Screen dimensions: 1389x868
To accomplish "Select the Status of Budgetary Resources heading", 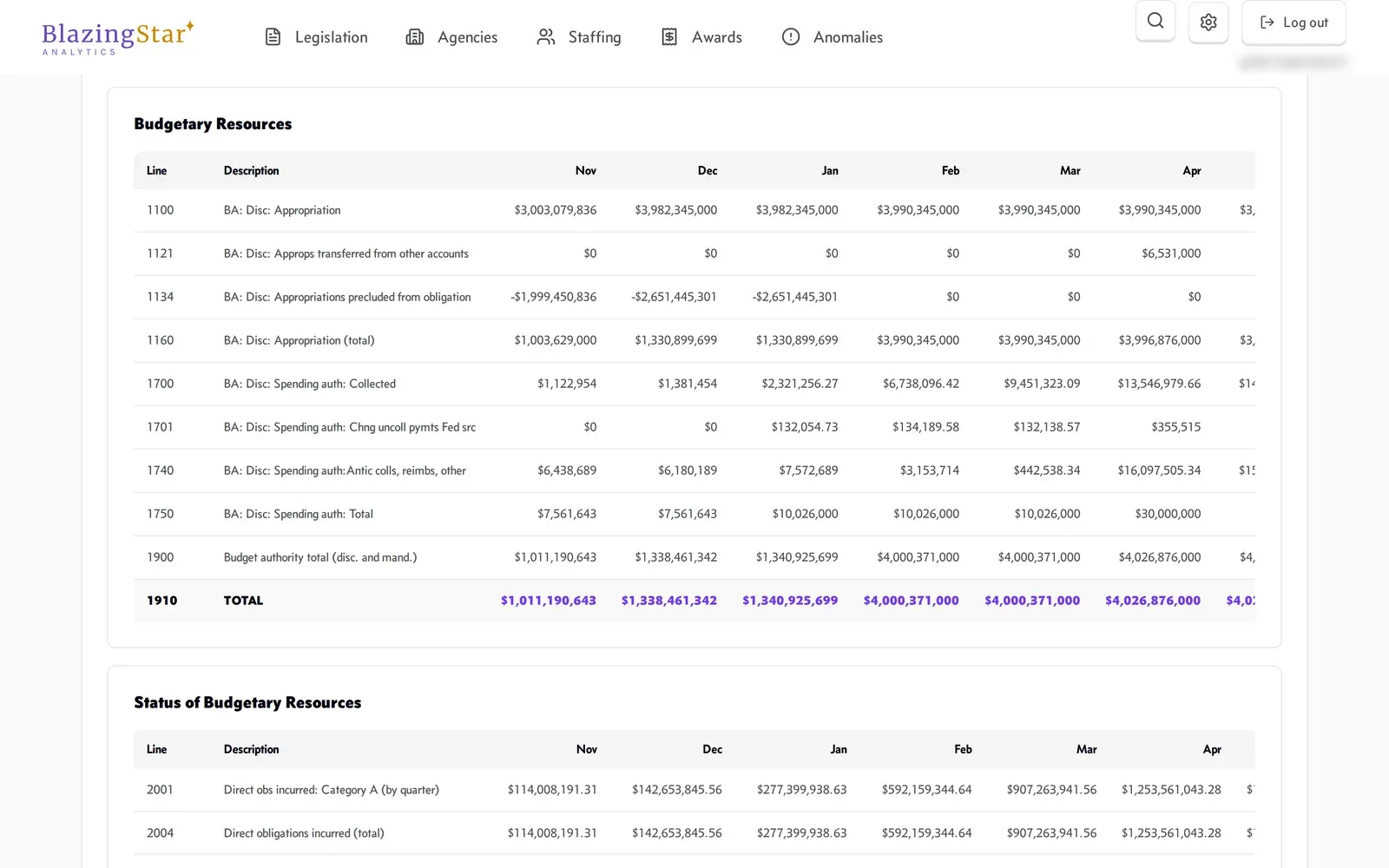I will 247,703.
